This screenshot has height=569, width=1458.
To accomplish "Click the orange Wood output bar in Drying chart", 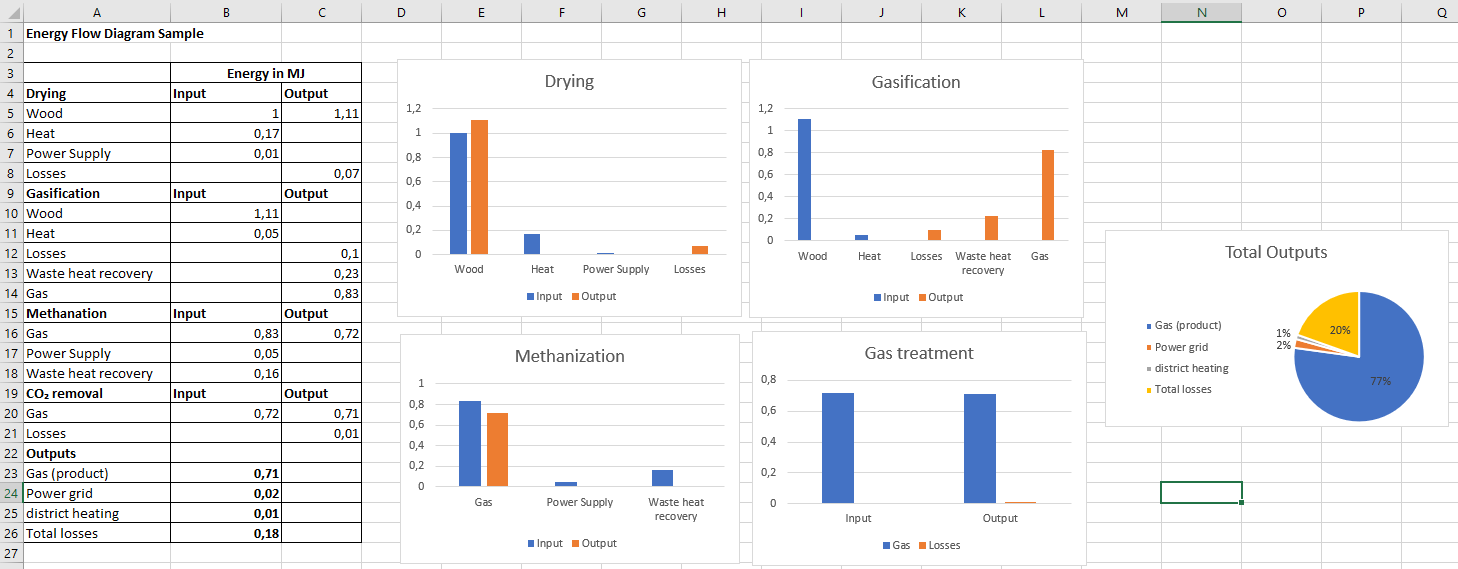I will 479,187.
